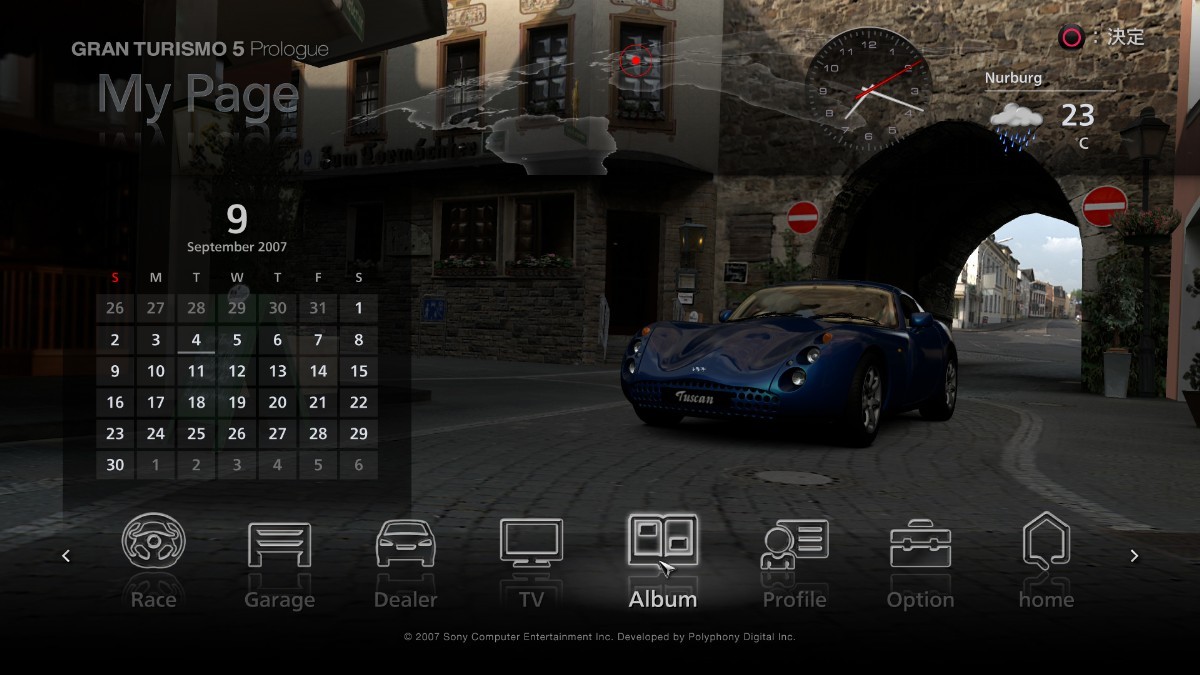Open the Option toolbox icon
This screenshot has height=675, width=1200.
pos(920,544)
